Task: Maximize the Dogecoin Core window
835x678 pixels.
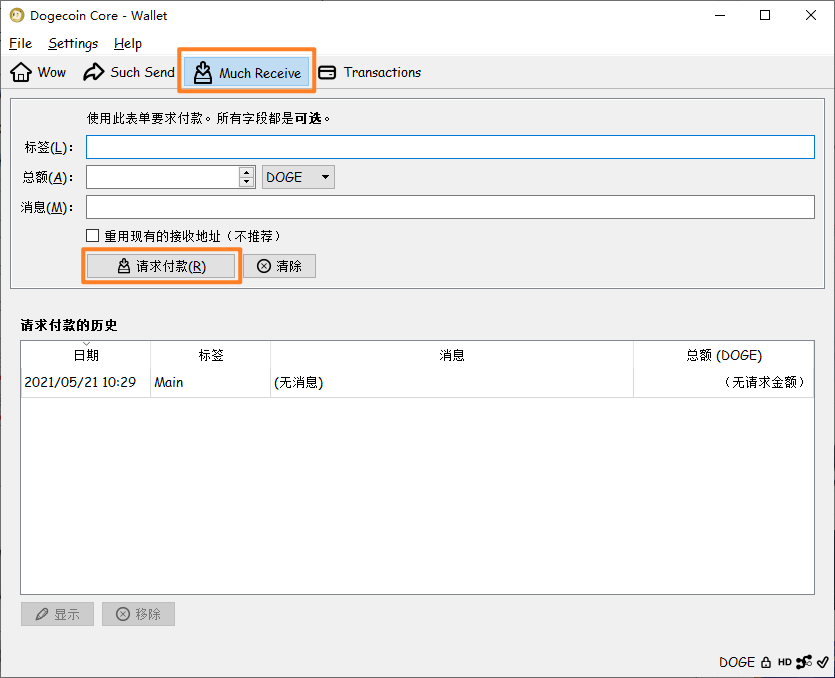Action: pos(765,15)
